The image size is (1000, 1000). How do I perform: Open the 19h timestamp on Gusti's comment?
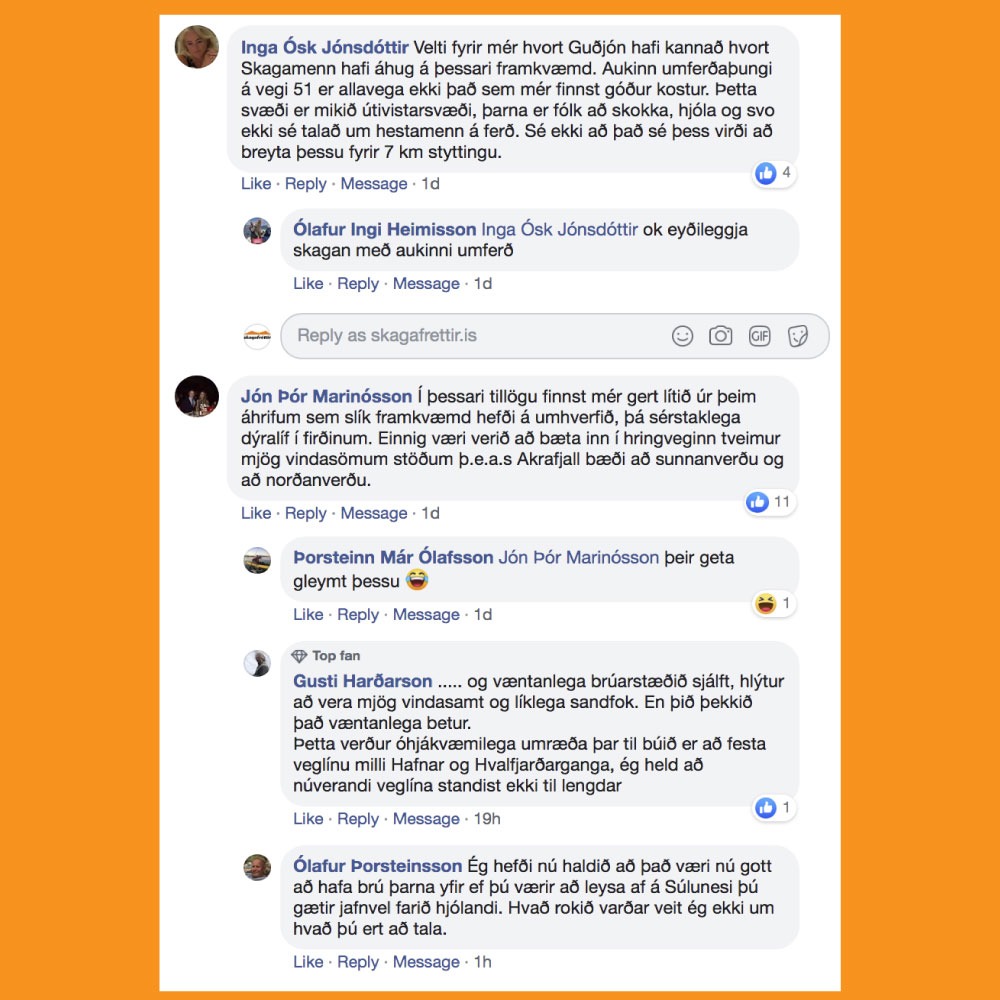tap(487, 819)
